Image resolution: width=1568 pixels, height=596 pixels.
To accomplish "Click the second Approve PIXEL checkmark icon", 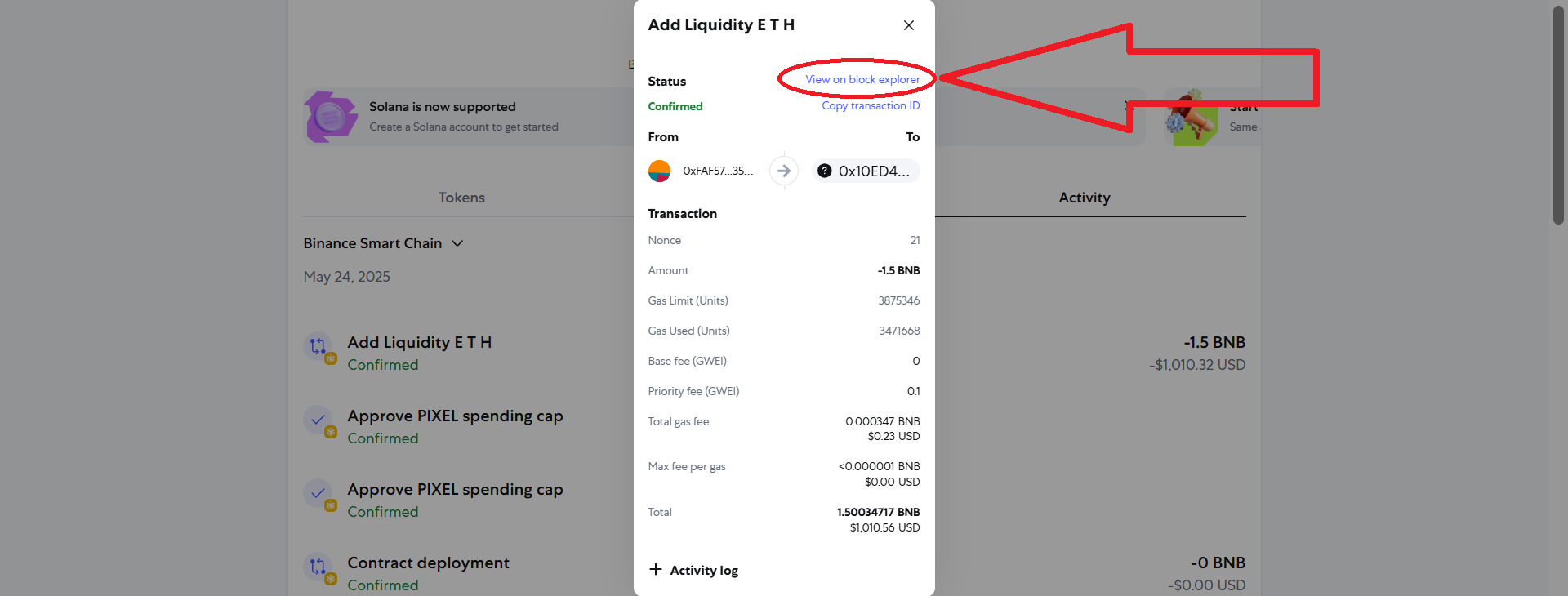I will point(319,495).
